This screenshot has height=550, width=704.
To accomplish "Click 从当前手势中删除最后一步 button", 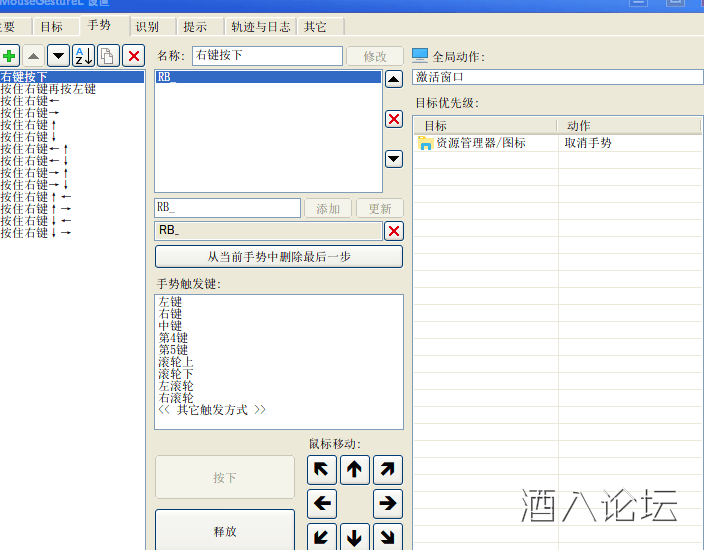I will pyautogui.click(x=278, y=257).
